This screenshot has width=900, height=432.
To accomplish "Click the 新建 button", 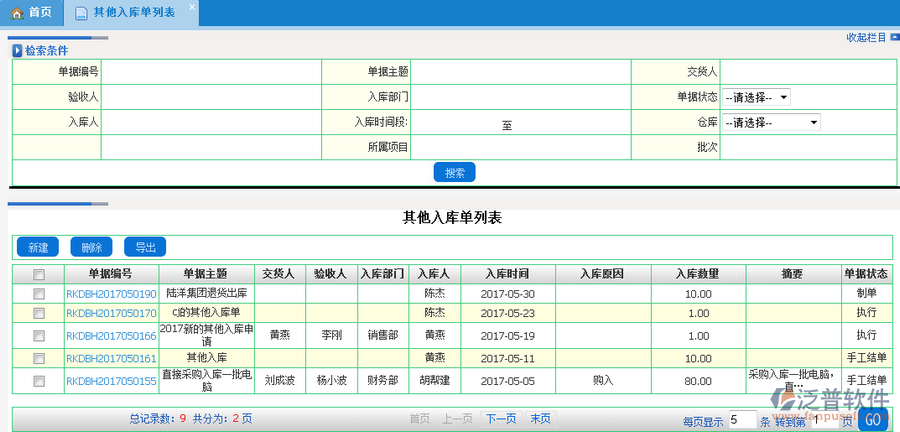I will [x=38, y=247].
